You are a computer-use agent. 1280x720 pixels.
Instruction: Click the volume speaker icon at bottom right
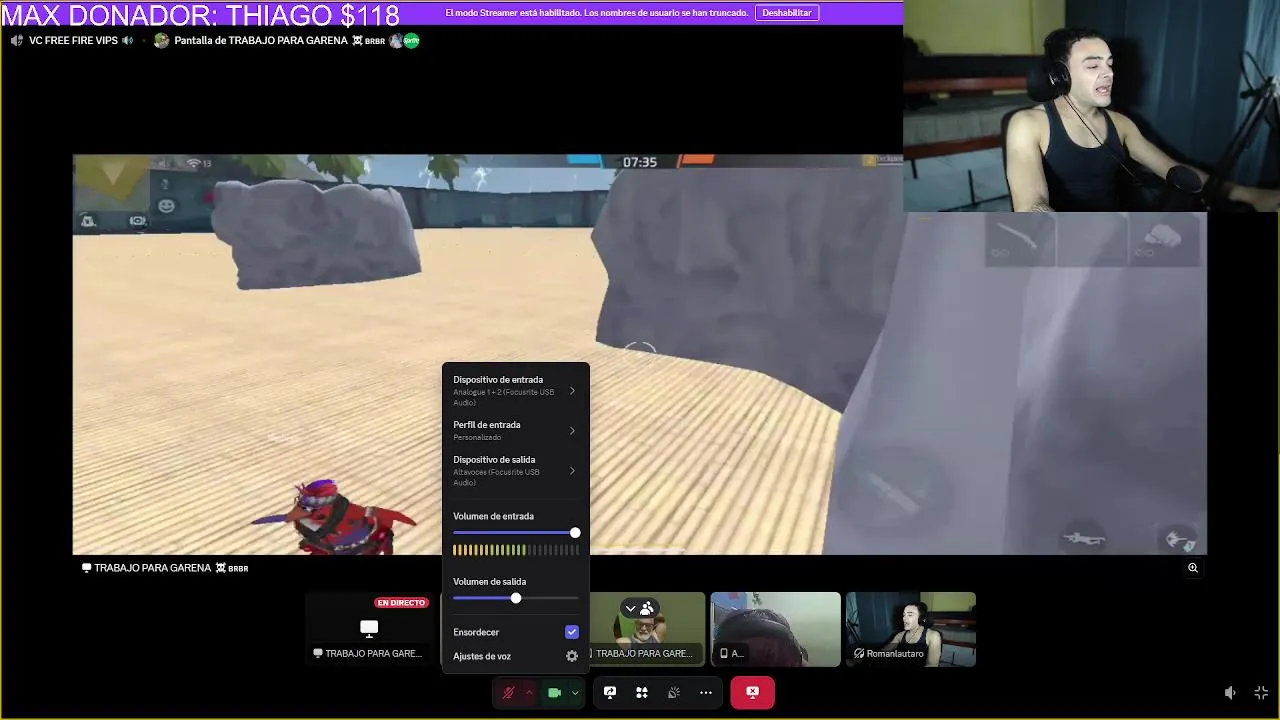tap(1230, 692)
